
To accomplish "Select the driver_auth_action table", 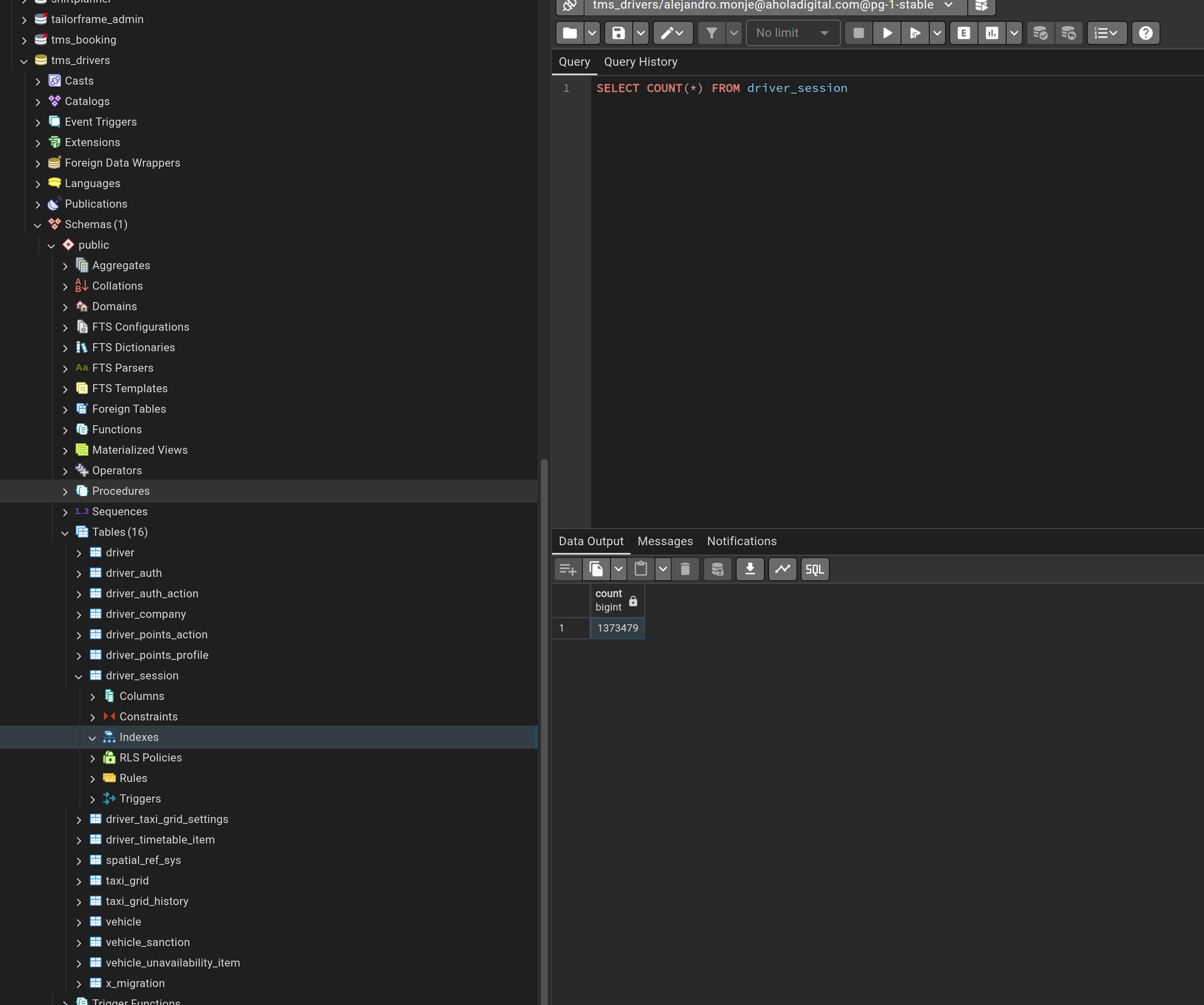I will (152, 594).
